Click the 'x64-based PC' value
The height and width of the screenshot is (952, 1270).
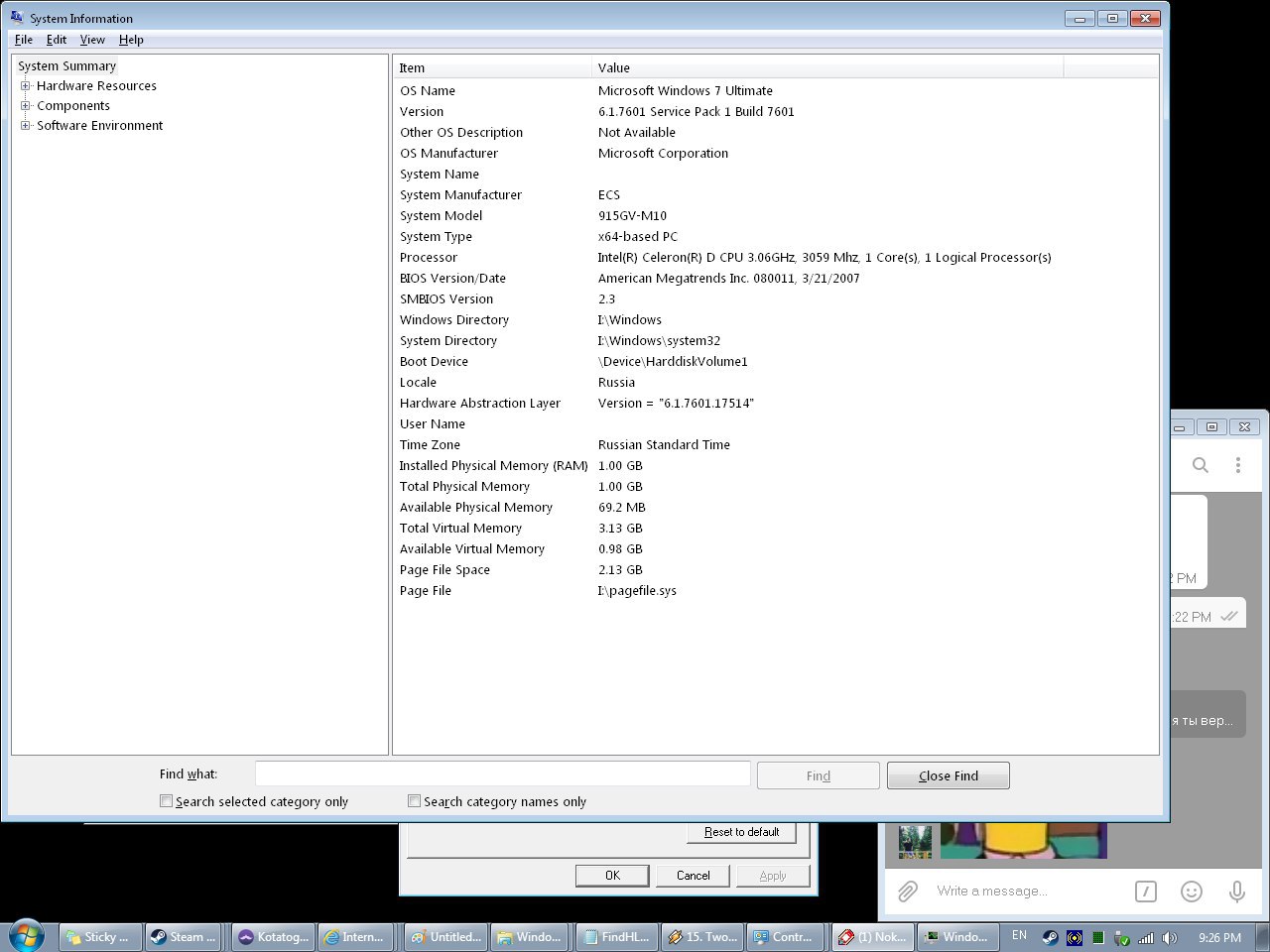638,236
